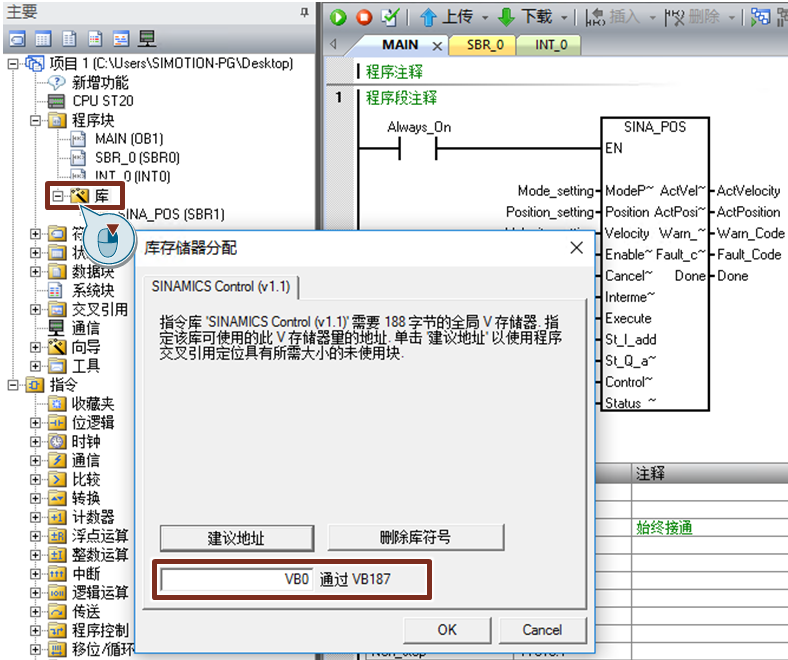Screen dimensions: 788x660
Task: Expand the 工具 tree node
Action: (35, 366)
